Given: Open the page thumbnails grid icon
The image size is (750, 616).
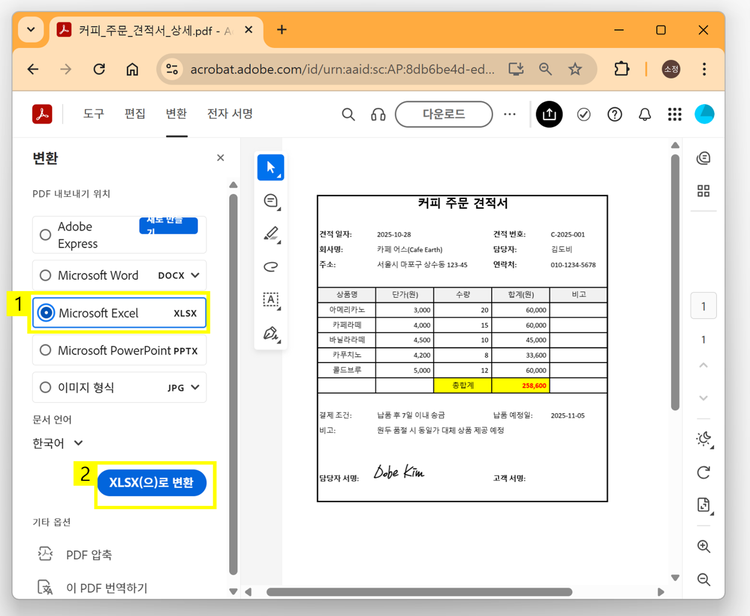Looking at the screenshot, I should pos(703,191).
